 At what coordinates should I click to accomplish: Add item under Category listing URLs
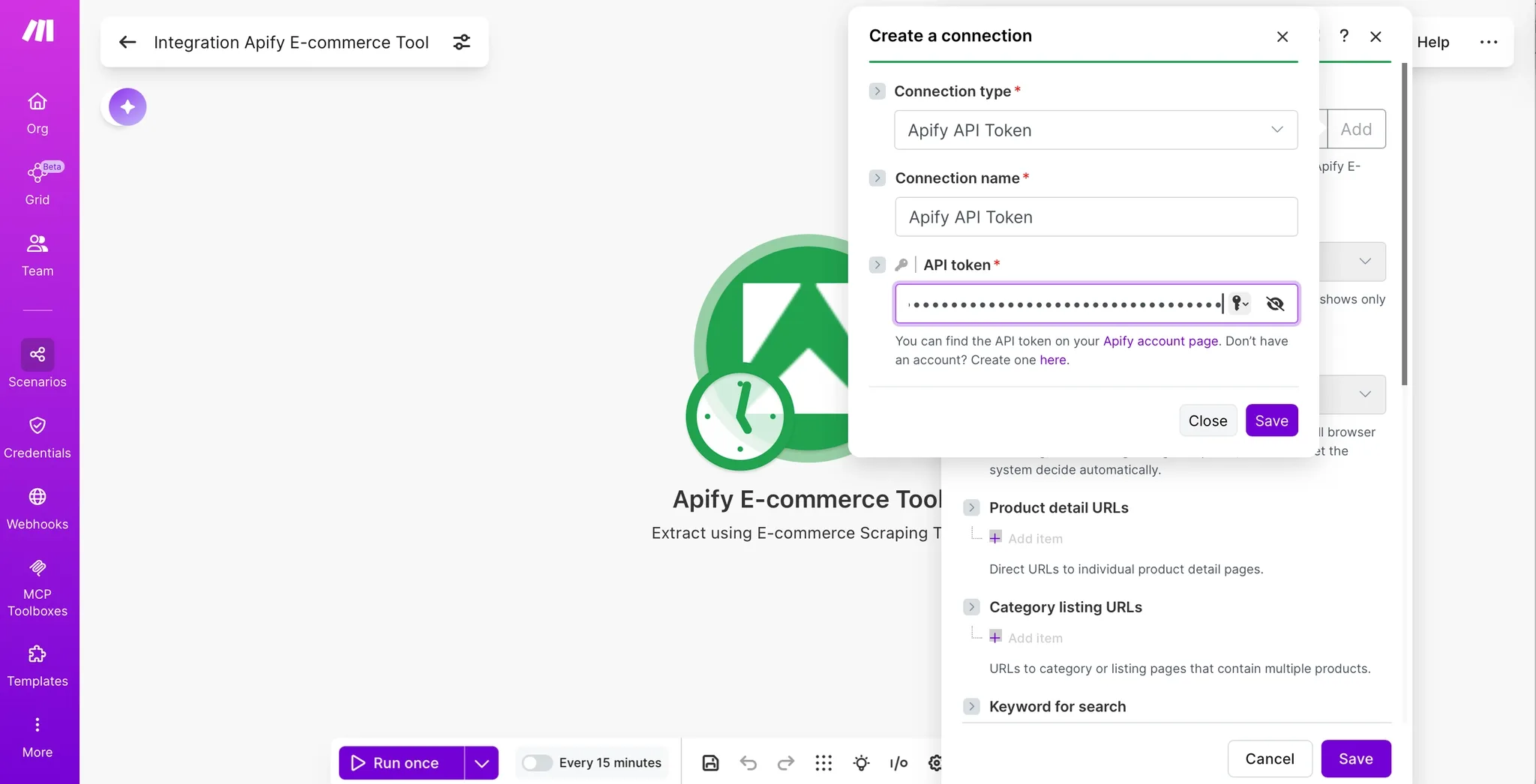click(1026, 638)
